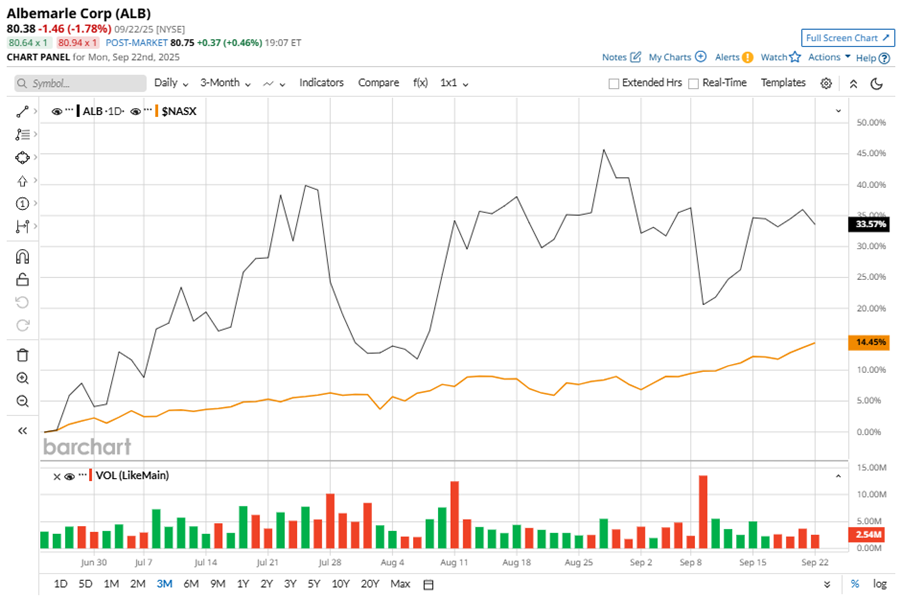Enable the Real-Time checkbox
Image resolution: width=902 pixels, height=598 pixels.
point(694,83)
